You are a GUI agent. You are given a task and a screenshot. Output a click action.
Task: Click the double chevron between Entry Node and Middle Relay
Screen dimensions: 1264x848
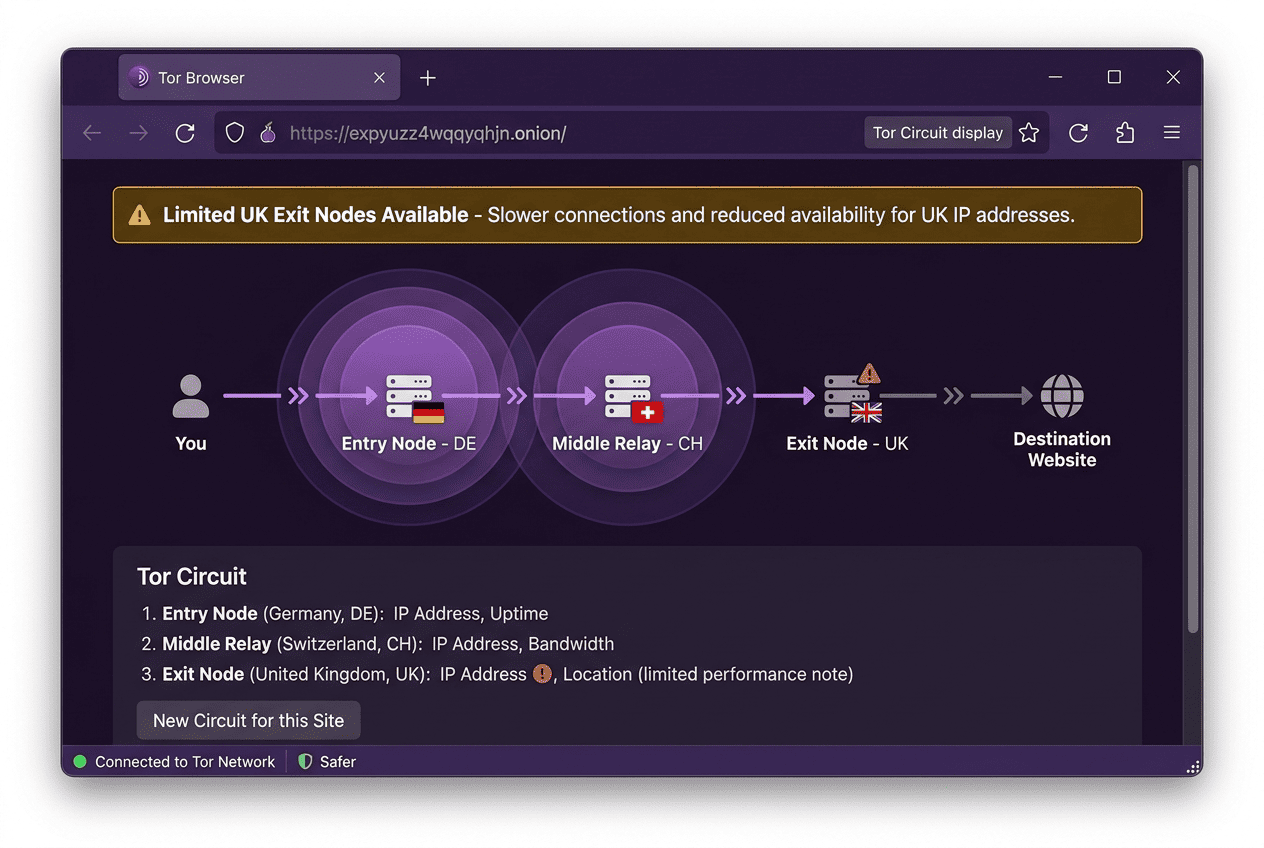click(x=516, y=396)
